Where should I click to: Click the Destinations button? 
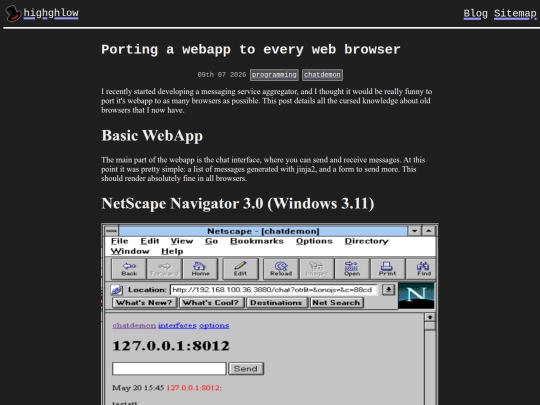pyautogui.click(x=276, y=303)
